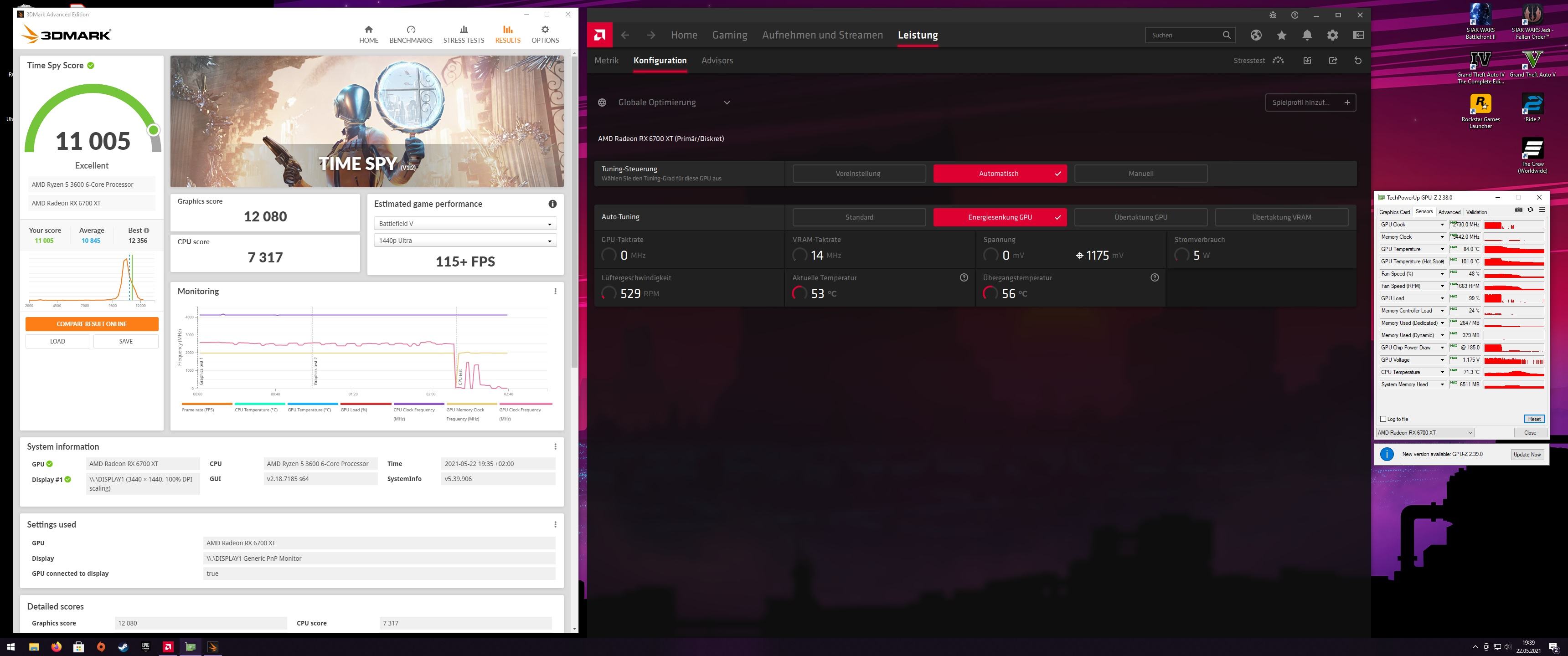Expand Globale Optimierung dropdown chevron
The width and height of the screenshot is (1568, 656).
coord(726,103)
